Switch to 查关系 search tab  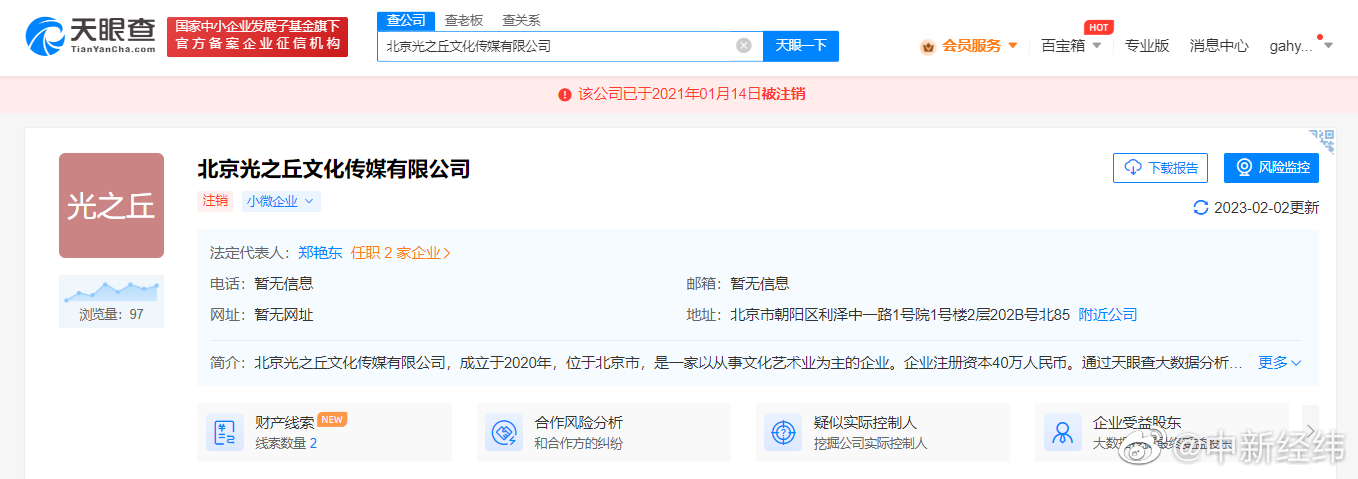click(x=521, y=20)
